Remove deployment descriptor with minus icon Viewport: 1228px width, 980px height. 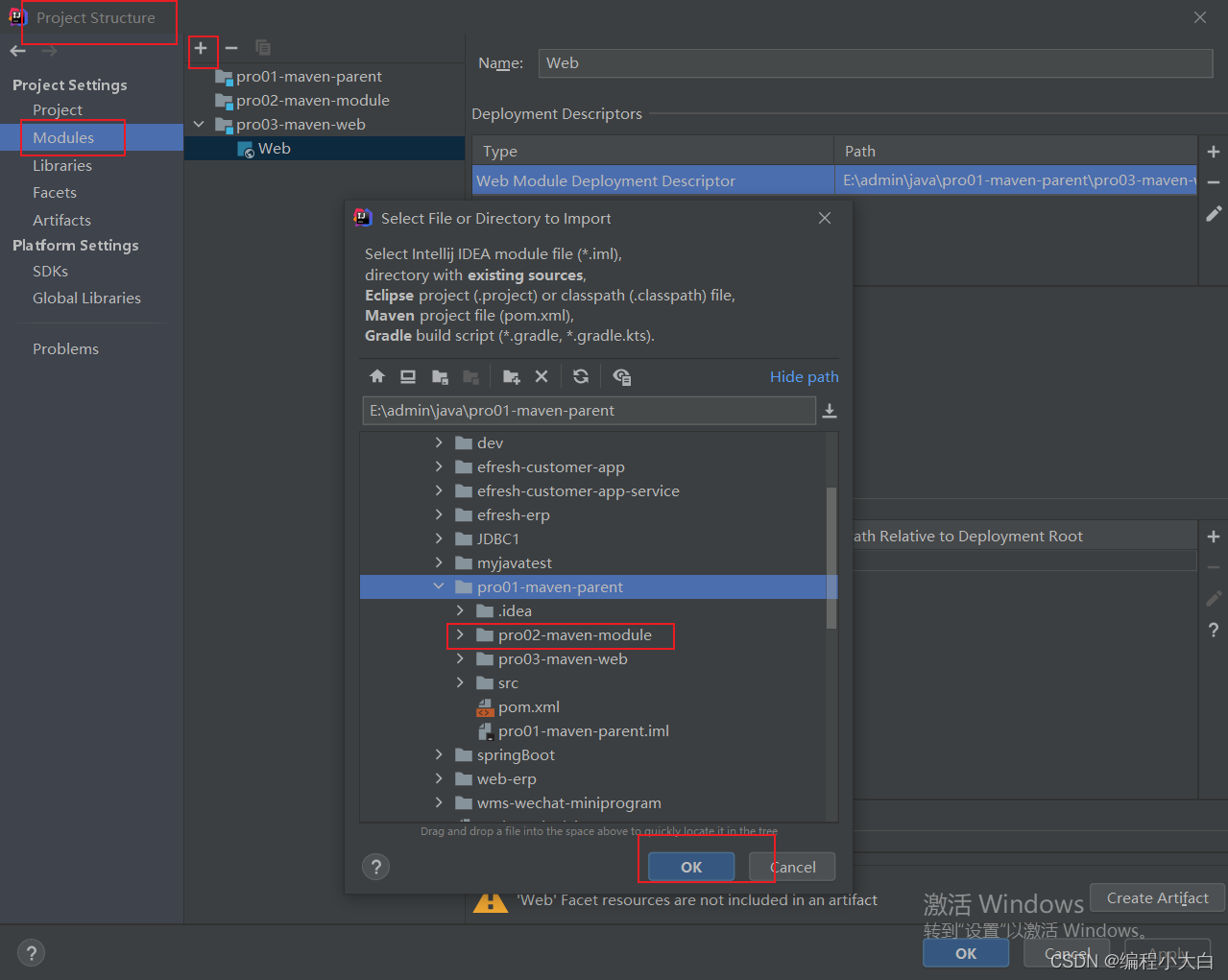pyautogui.click(x=1214, y=182)
